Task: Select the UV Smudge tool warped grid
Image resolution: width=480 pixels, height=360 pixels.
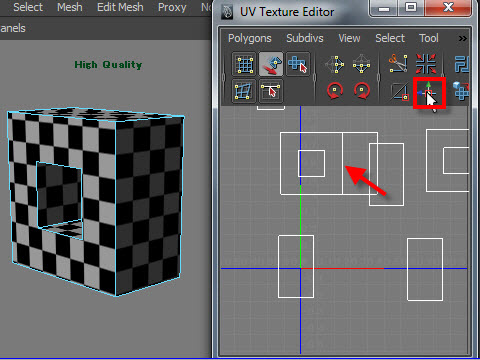Action: (244, 91)
